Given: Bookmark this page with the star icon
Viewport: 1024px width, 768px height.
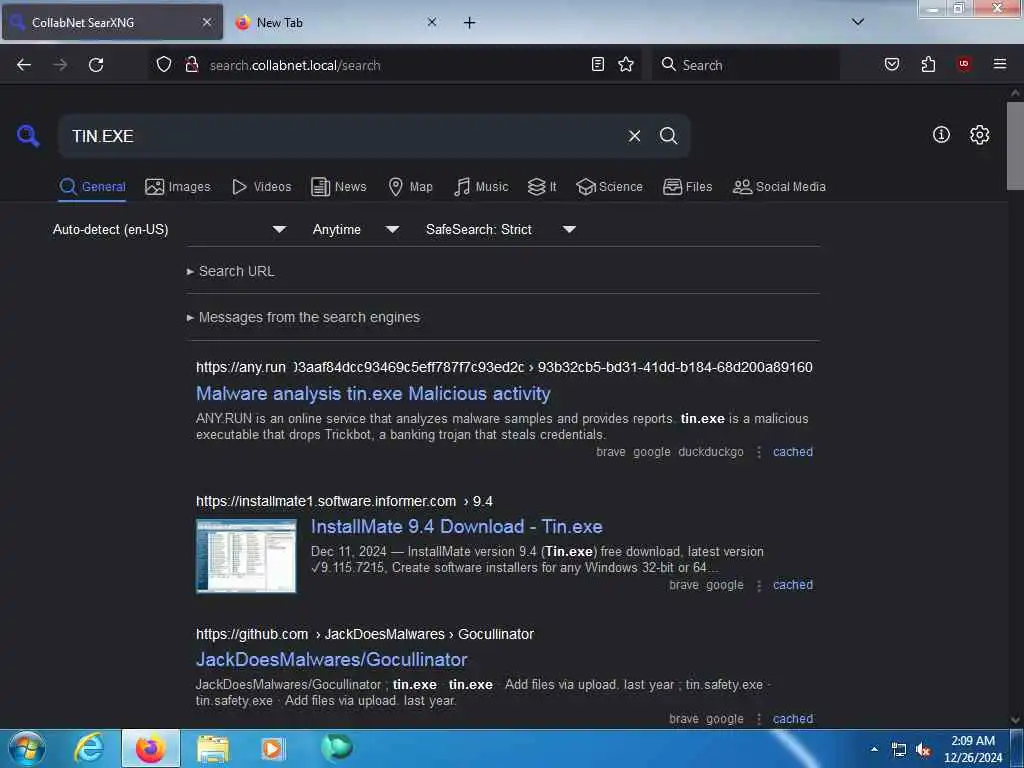Looking at the screenshot, I should pyautogui.click(x=626, y=64).
